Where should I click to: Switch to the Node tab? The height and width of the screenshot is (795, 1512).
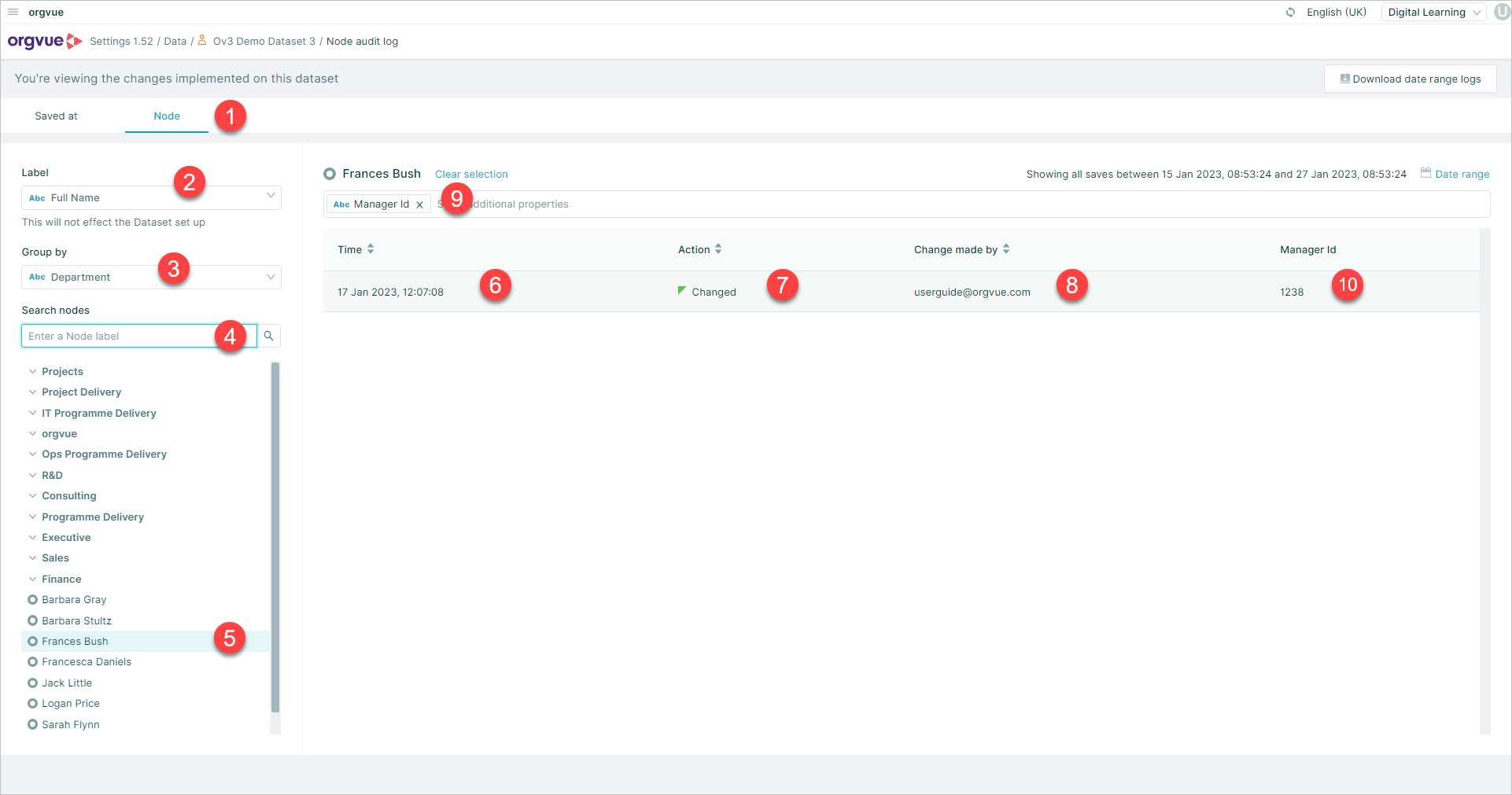[x=166, y=116]
